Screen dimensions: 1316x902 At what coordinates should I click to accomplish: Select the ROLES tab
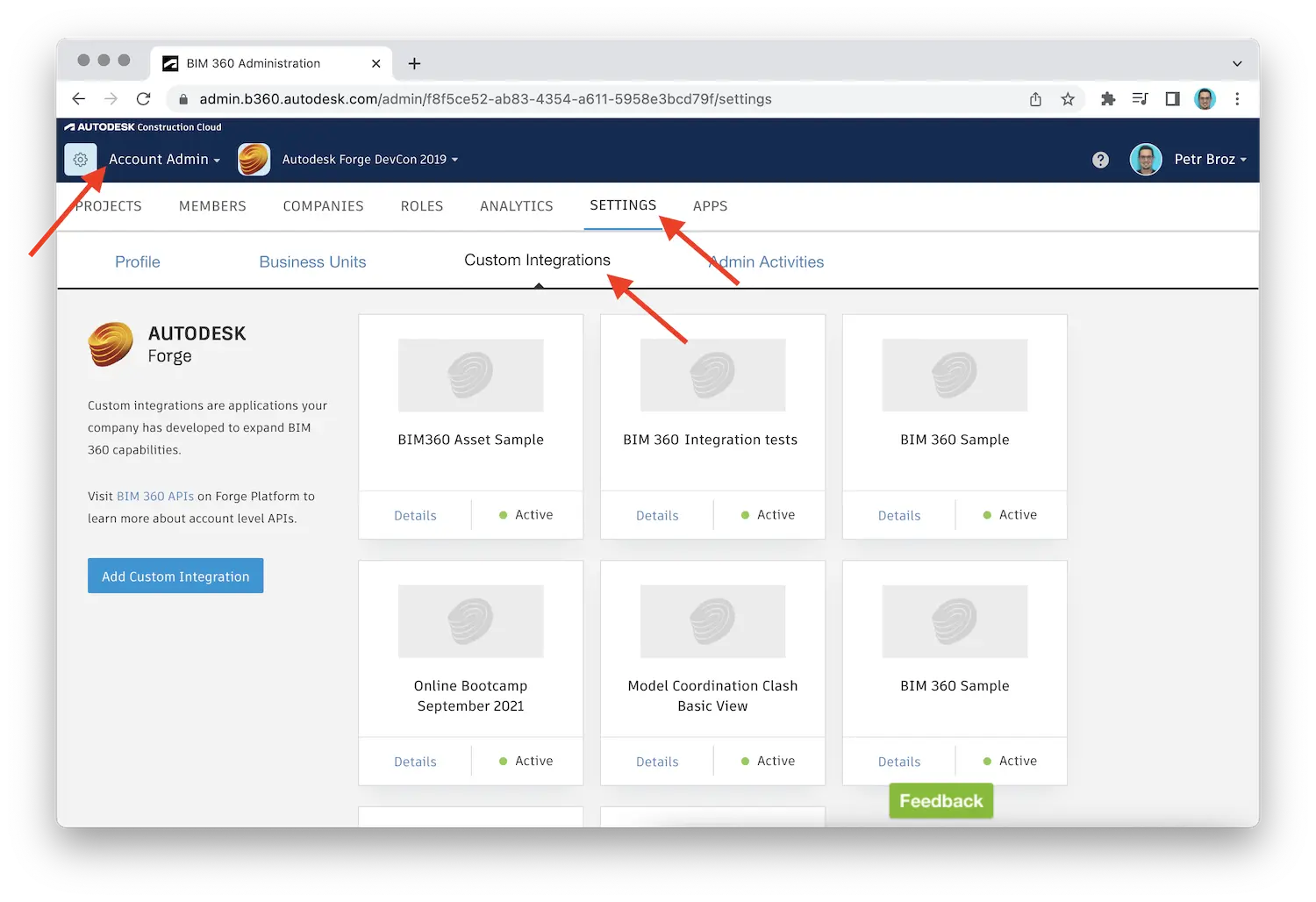click(422, 206)
